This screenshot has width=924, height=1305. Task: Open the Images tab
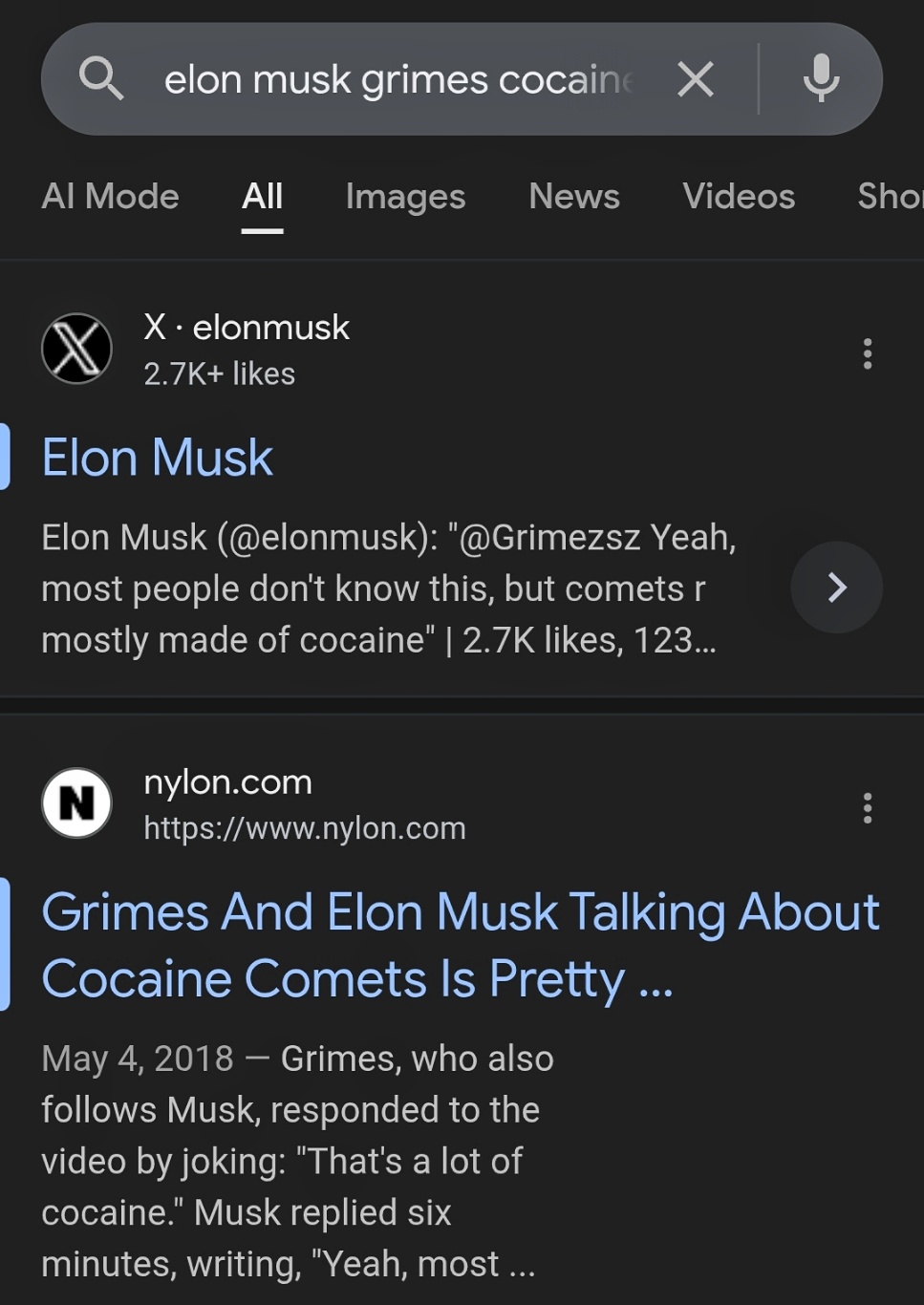point(405,197)
